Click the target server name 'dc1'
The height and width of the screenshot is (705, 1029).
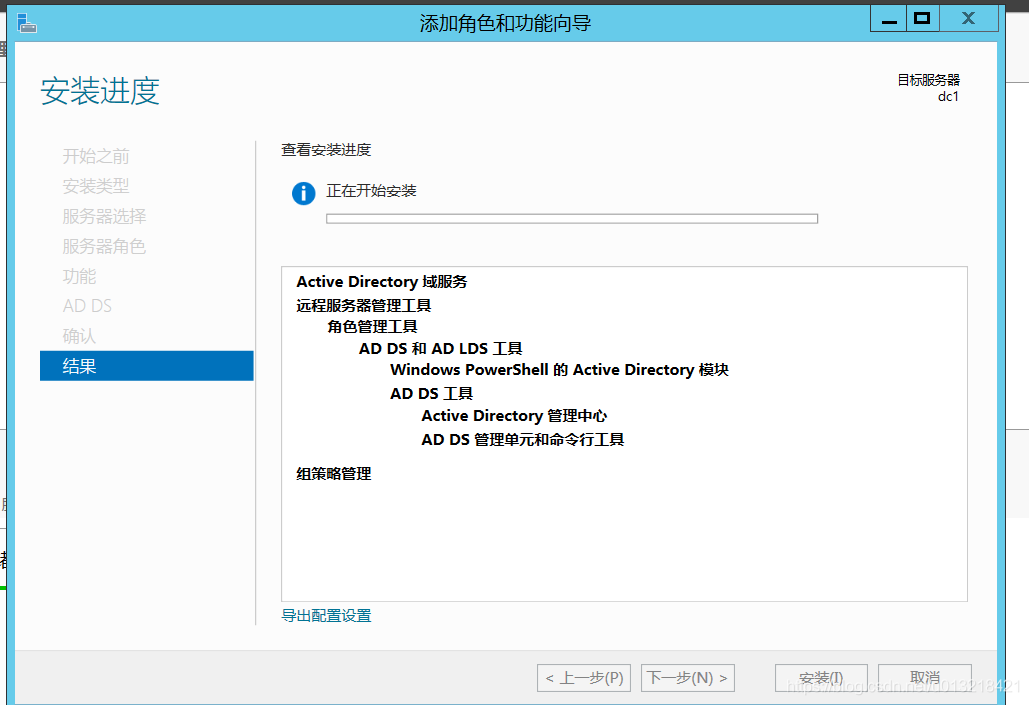948,96
